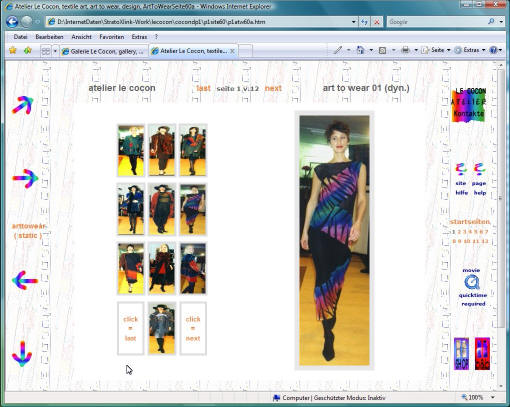Screen dimensions: 510x407
Task: Click the 'arttowear (static)' link
Action: pos(28,231)
